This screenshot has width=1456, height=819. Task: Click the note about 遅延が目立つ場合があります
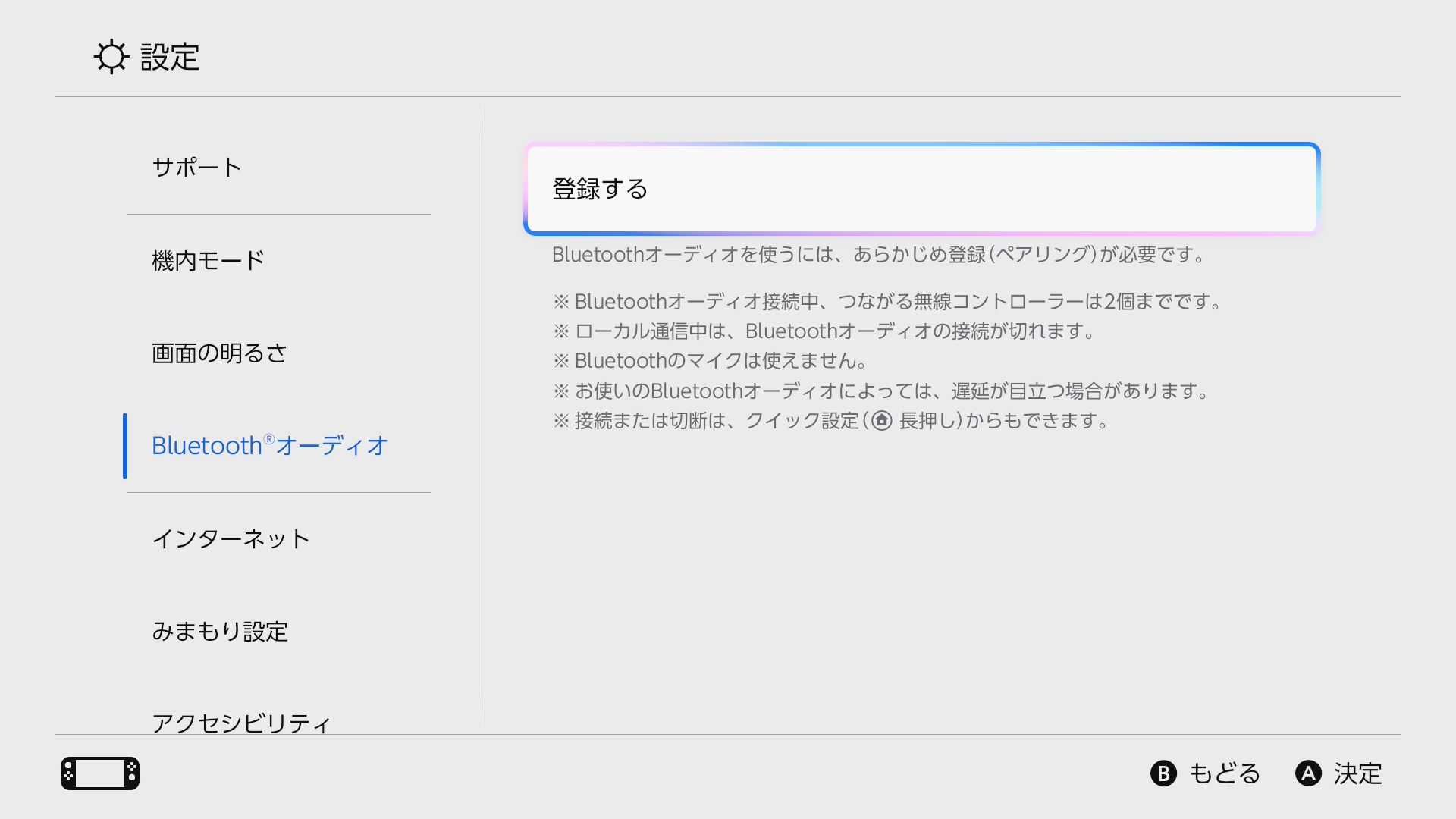(881, 391)
